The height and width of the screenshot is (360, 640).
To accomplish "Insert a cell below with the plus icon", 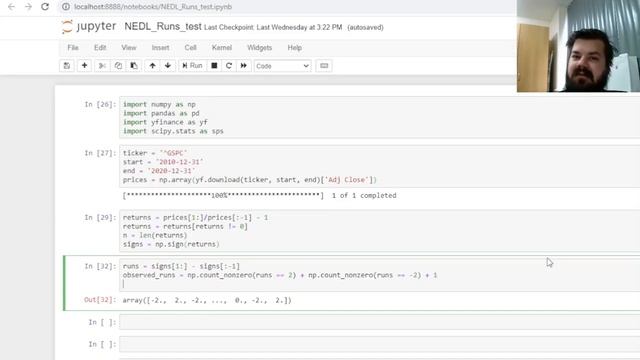I will click(x=84, y=66).
